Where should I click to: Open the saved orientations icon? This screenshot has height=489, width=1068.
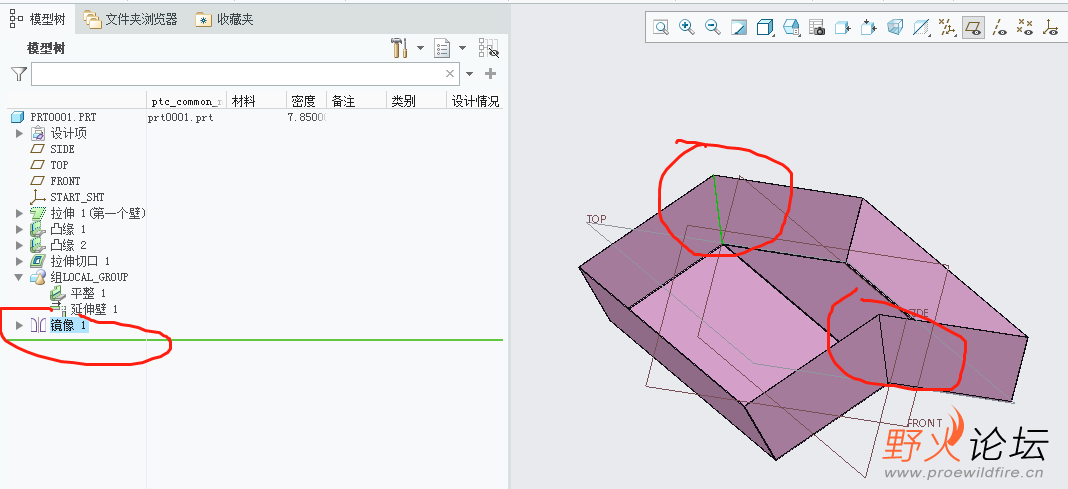(x=791, y=27)
